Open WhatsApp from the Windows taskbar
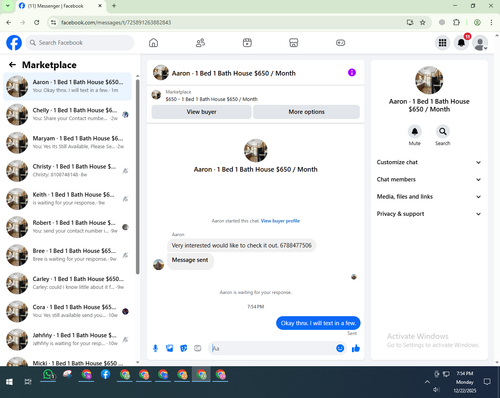The height and width of the screenshot is (398, 500). [48, 375]
